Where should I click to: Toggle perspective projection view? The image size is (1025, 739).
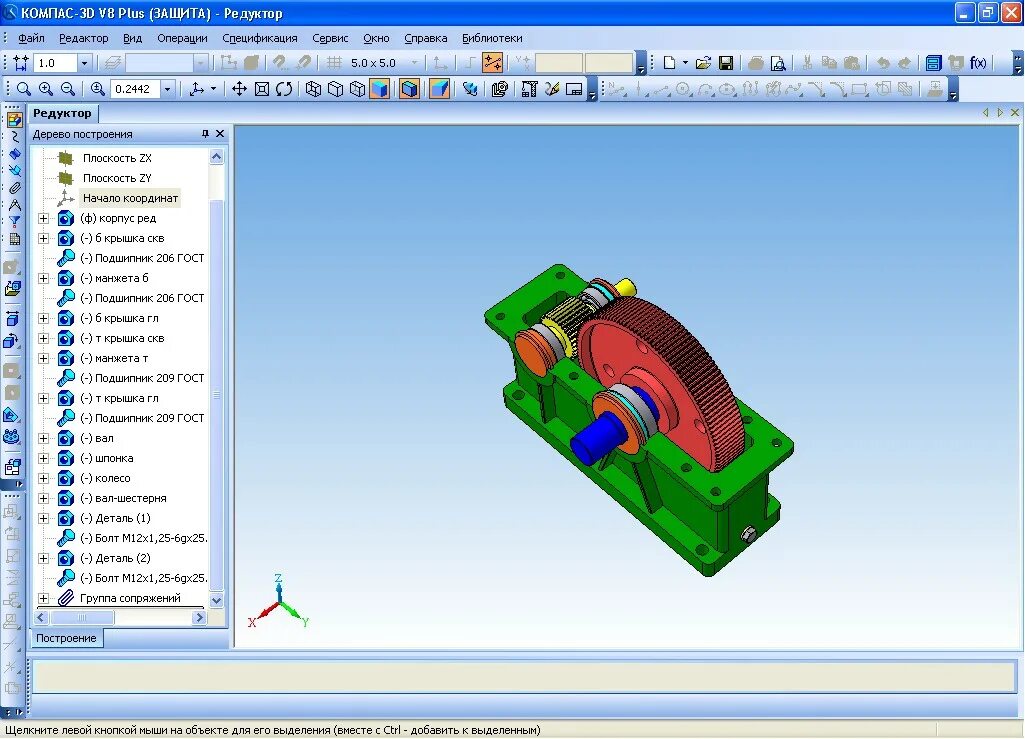click(x=439, y=89)
